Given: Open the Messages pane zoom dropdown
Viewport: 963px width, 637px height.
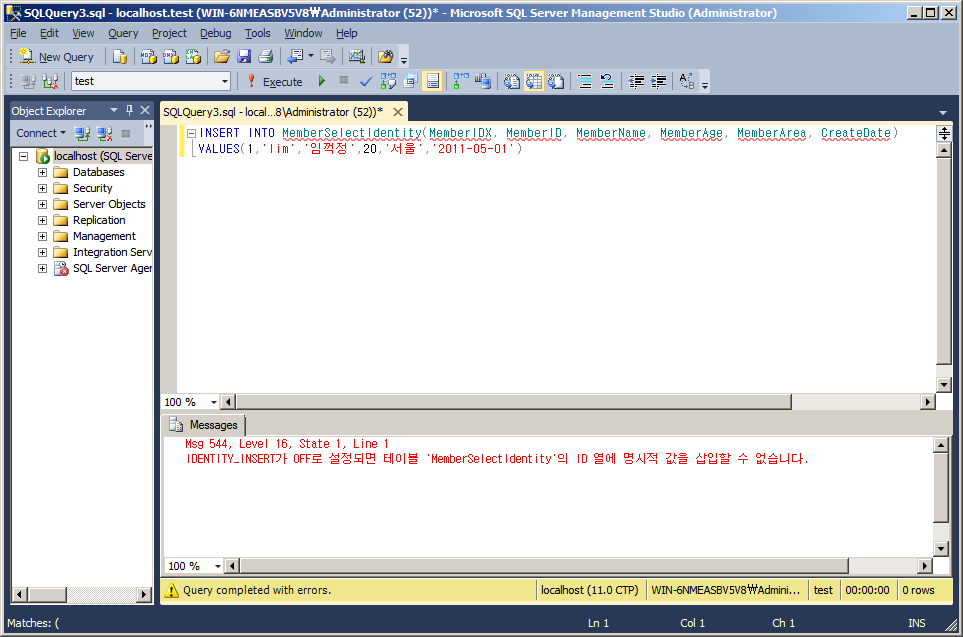Looking at the screenshot, I should coord(218,566).
